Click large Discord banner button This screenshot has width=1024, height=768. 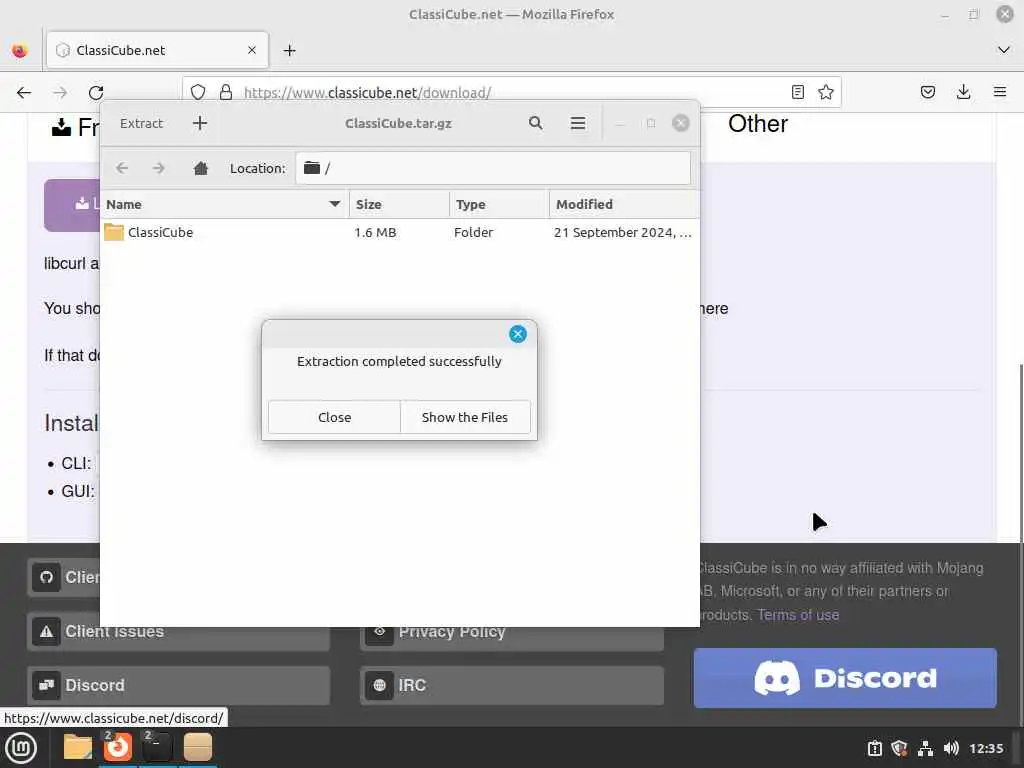[x=845, y=678]
